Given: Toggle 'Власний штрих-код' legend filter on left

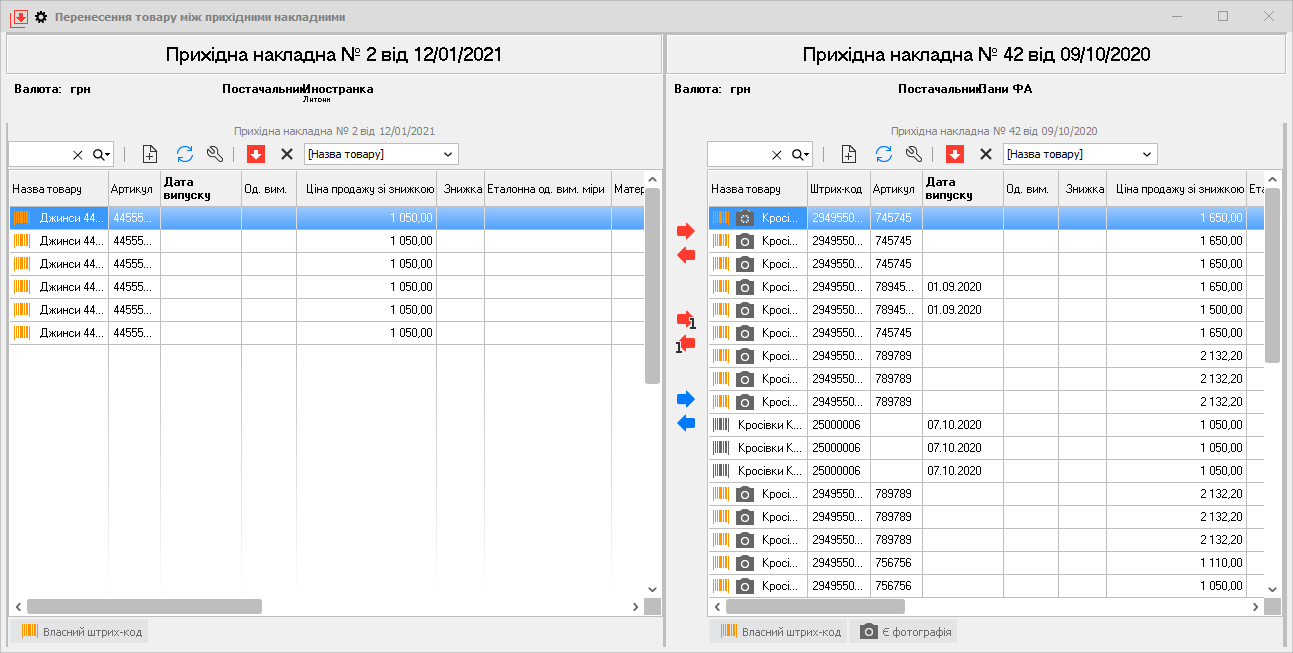Looking at the screenshot, I should pyautogui.click(x=82, y=632).
